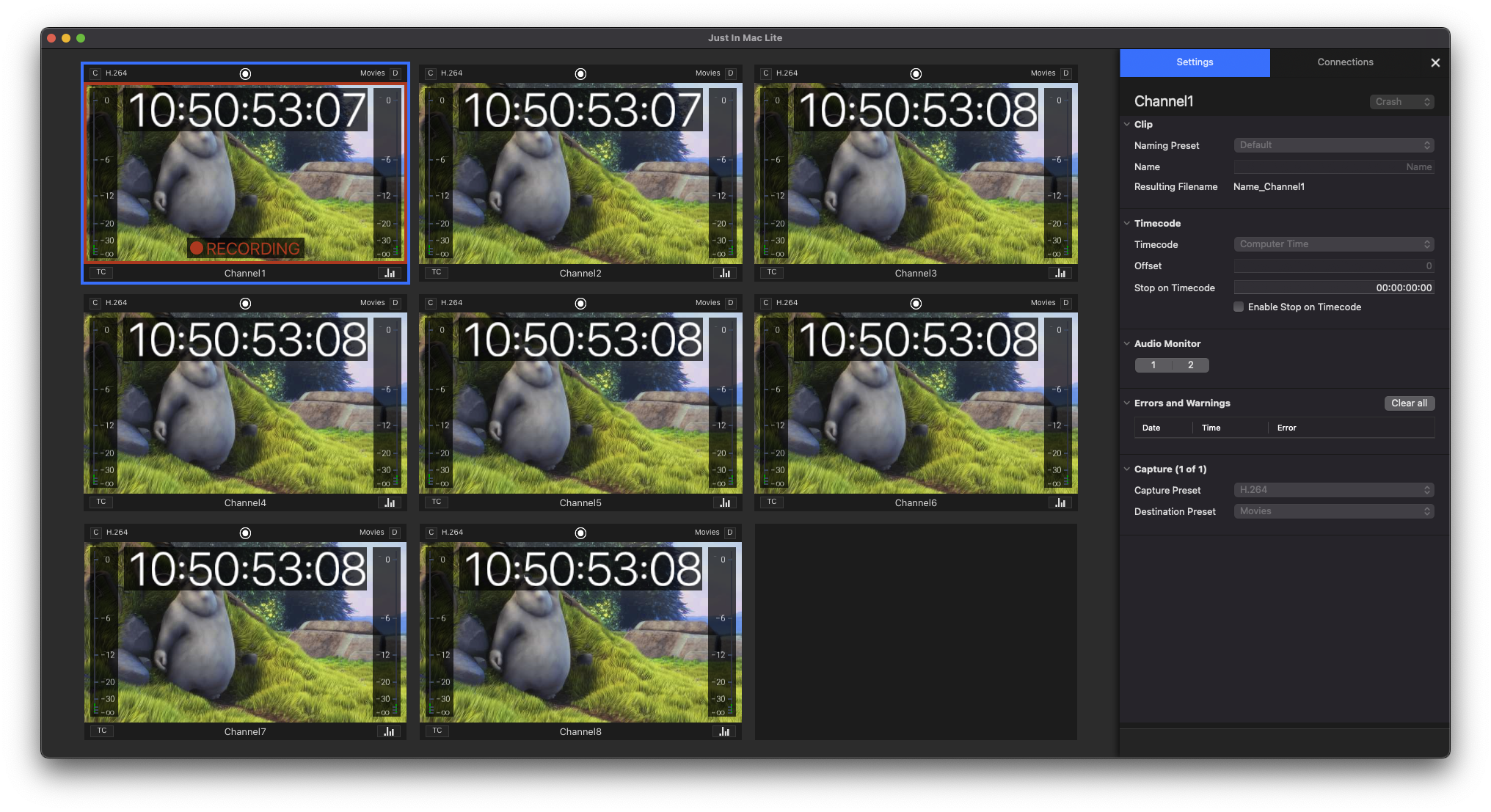The image size is (1491, 812).
Task: Click the C capture icon on Channel2
Action: click(x=431, y=73)
